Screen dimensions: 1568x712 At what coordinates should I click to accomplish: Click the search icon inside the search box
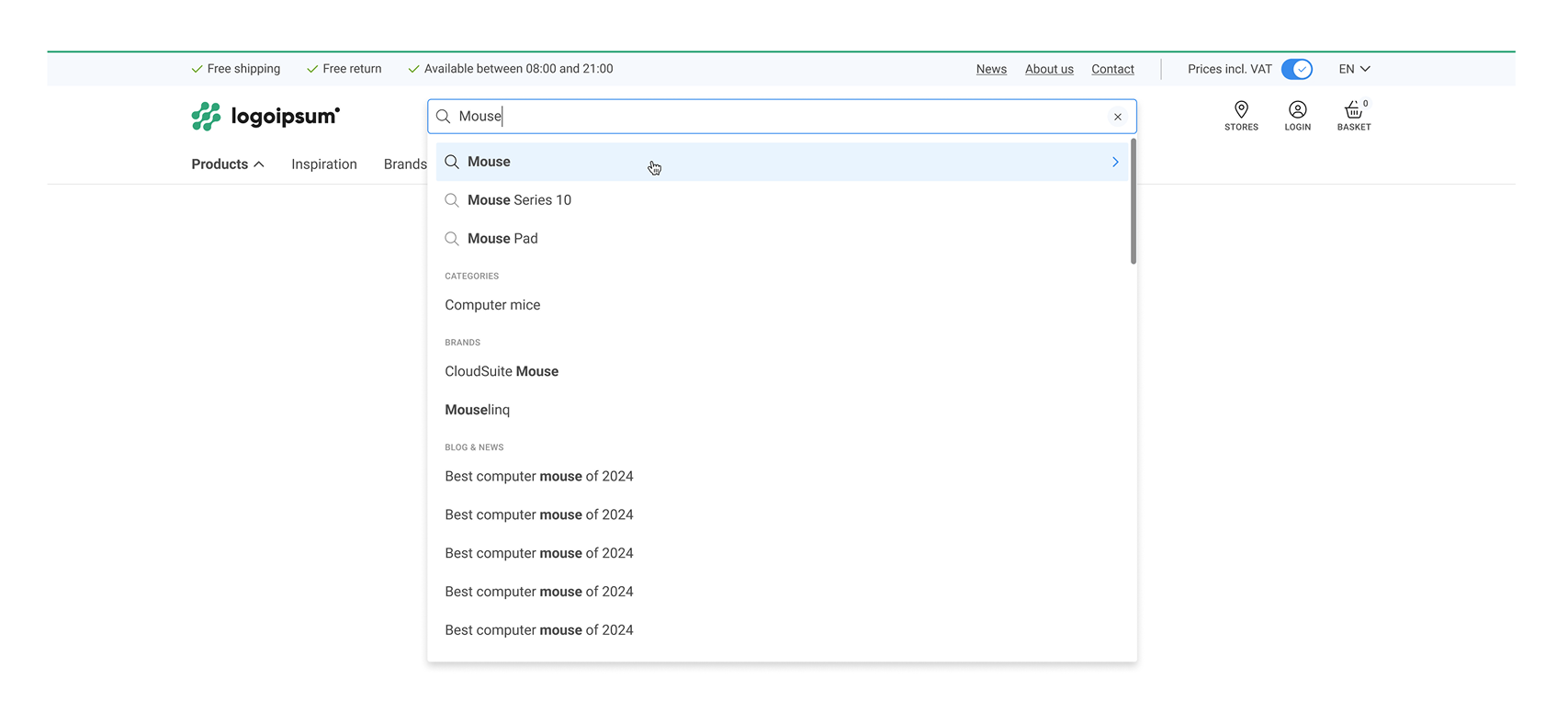(444, 117)
